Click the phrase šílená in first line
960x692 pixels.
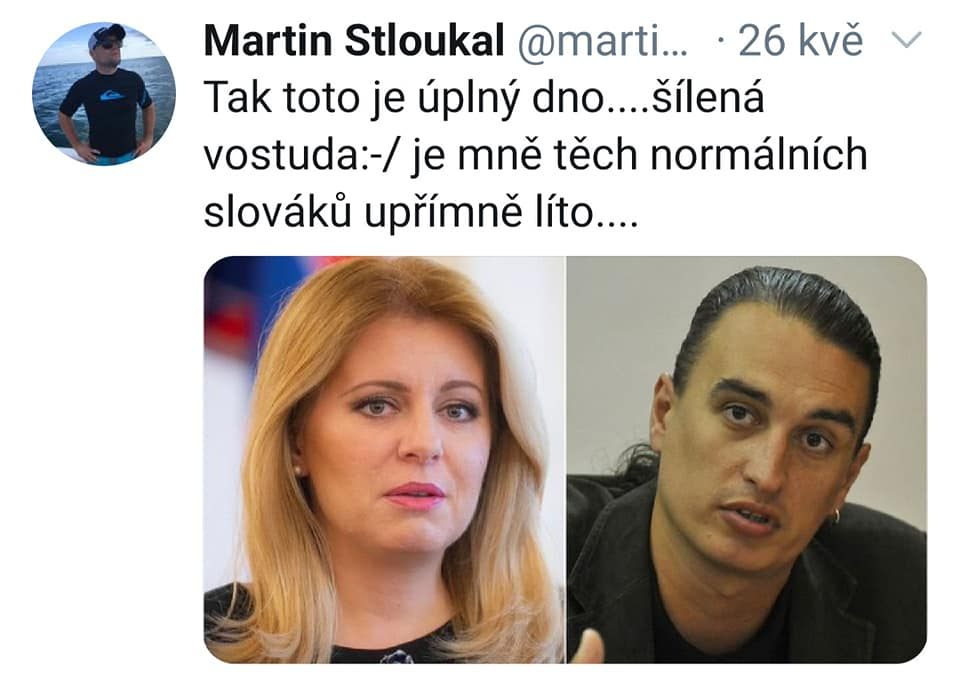708,97
